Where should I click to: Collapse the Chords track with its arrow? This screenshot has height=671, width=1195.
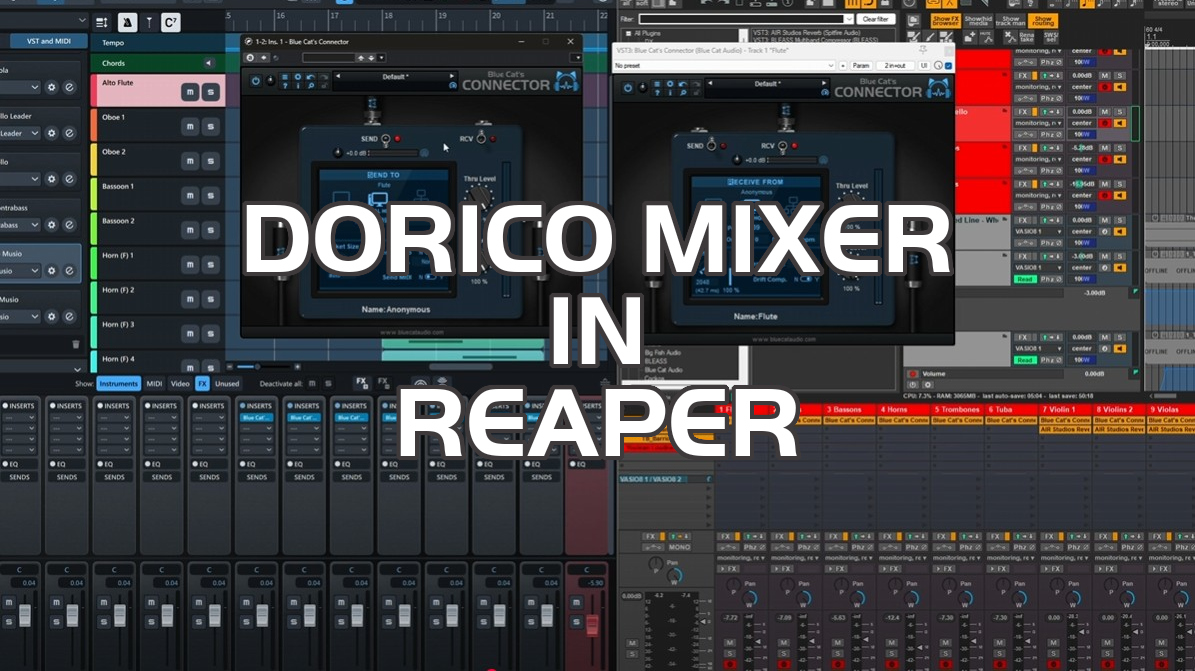(208, 63)
